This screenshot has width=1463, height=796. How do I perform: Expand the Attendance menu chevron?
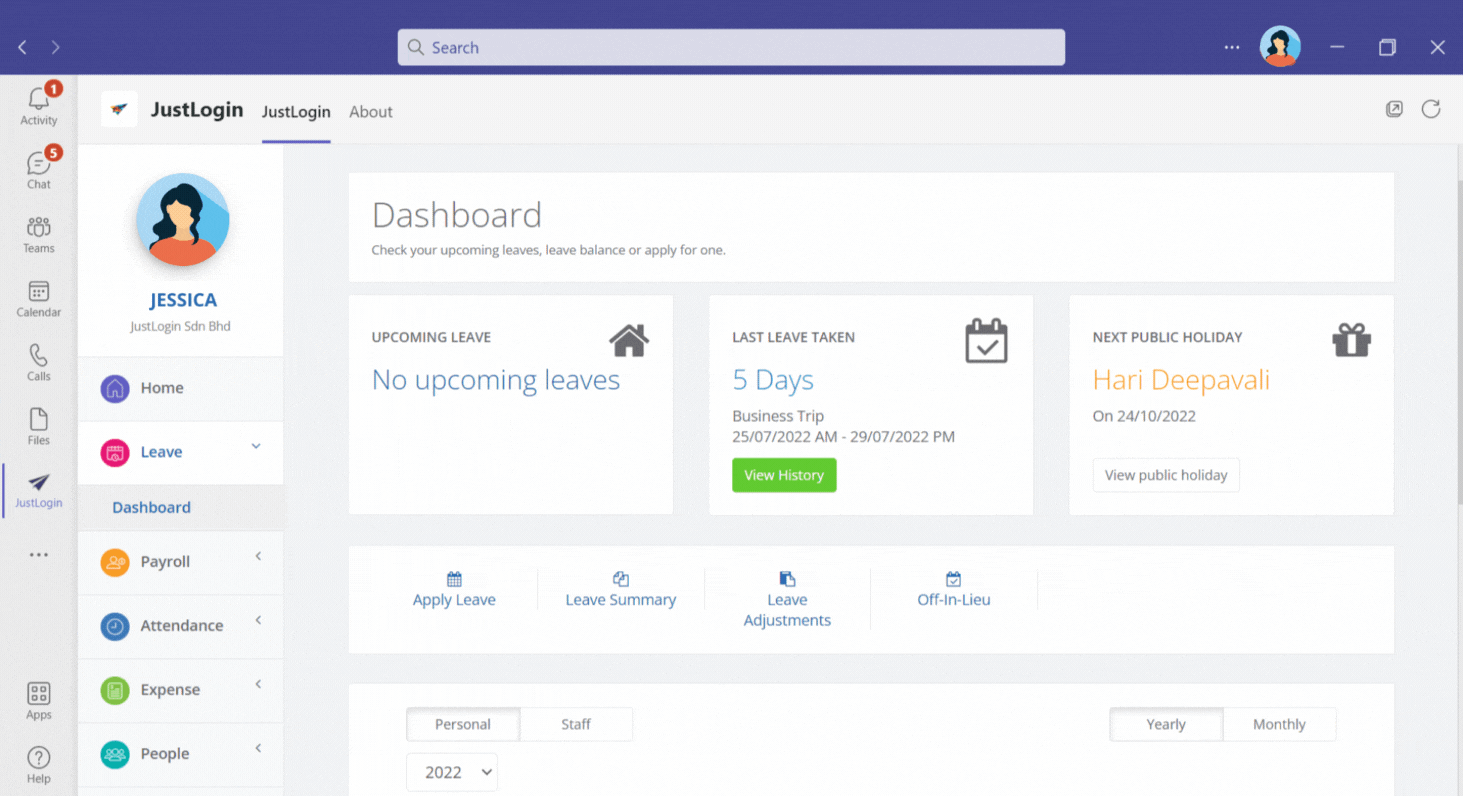[258, 620]
